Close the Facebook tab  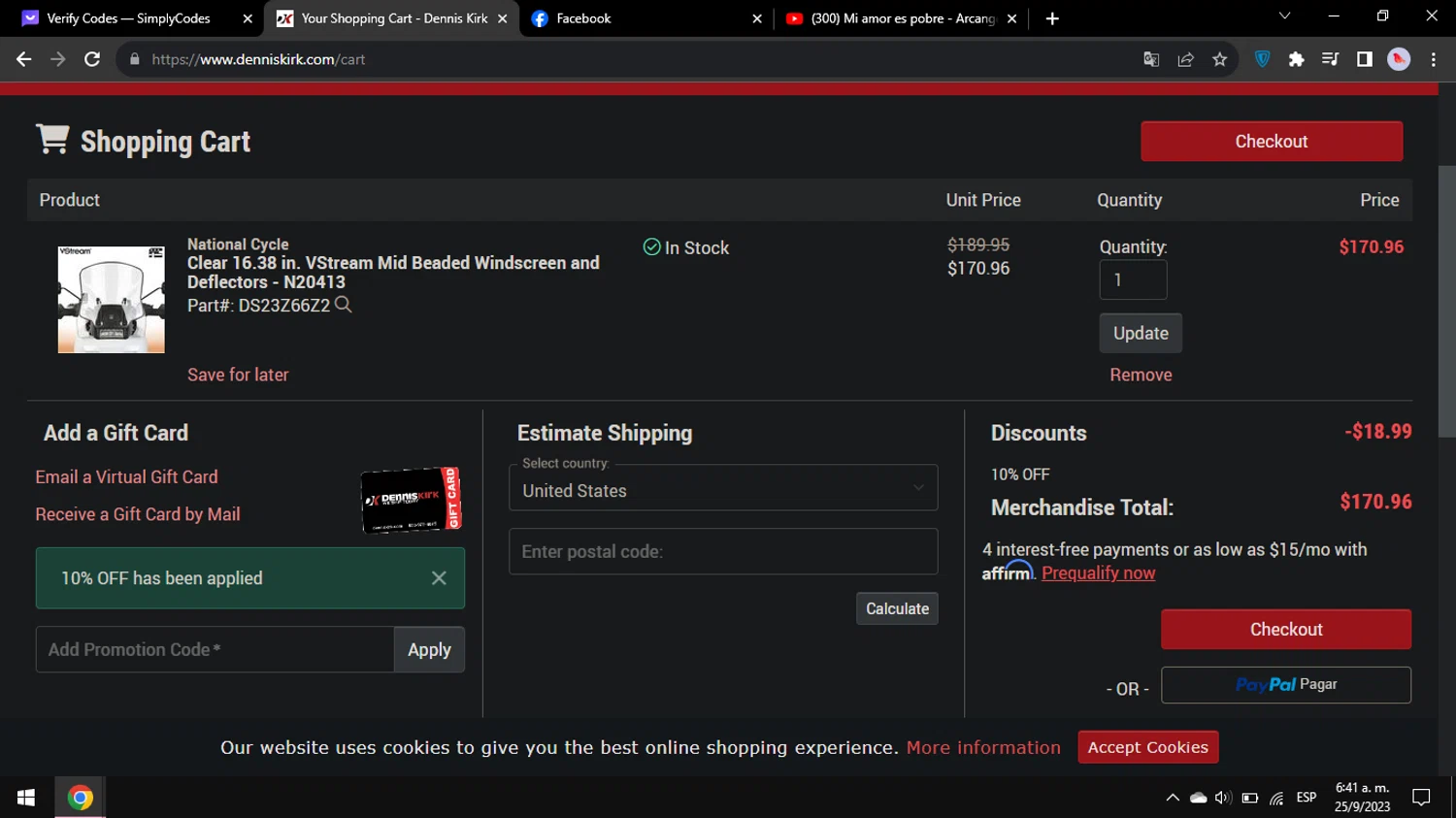tap(757, 18)
